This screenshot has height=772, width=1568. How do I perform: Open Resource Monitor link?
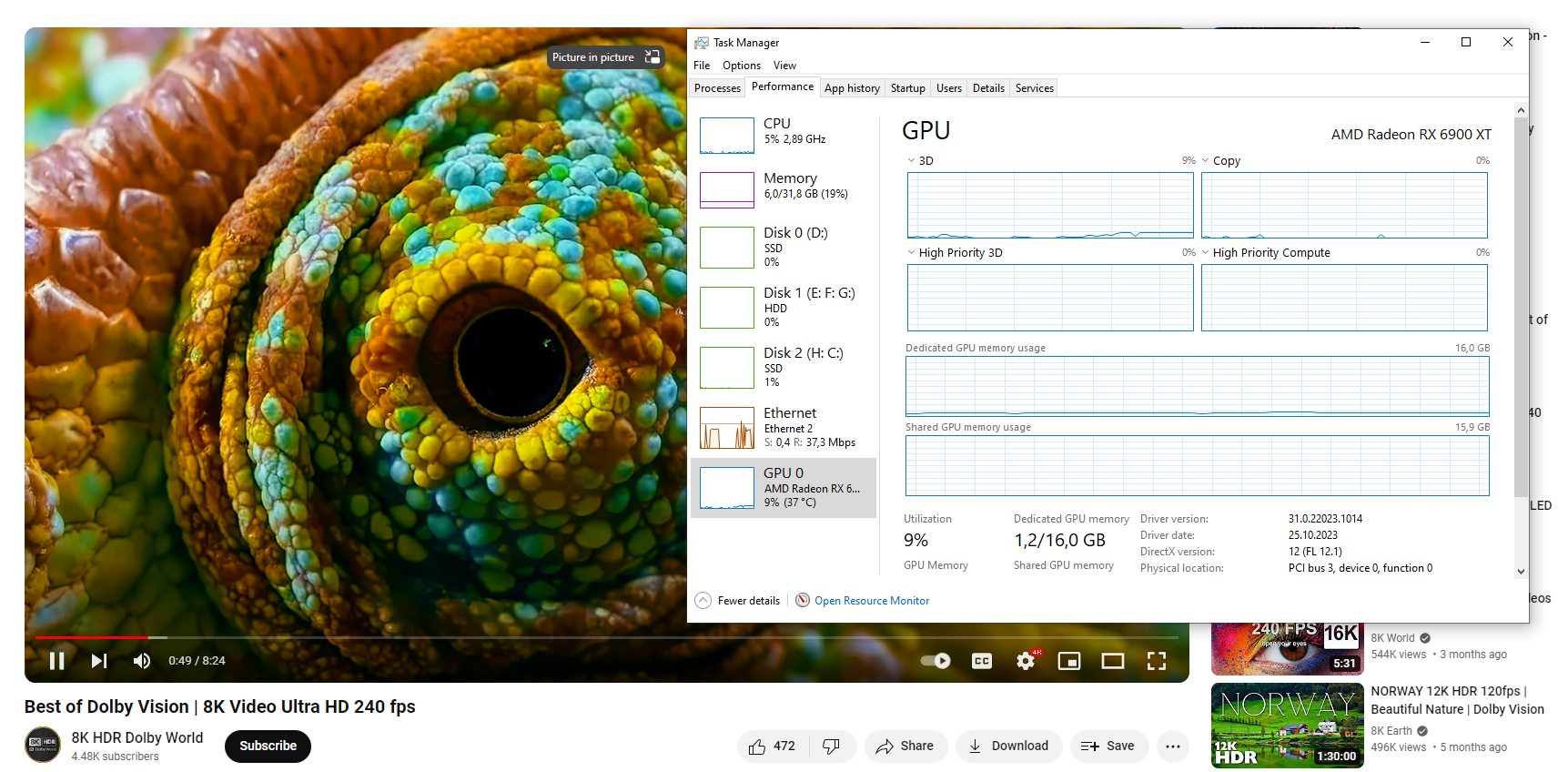(x=871, y=601)
